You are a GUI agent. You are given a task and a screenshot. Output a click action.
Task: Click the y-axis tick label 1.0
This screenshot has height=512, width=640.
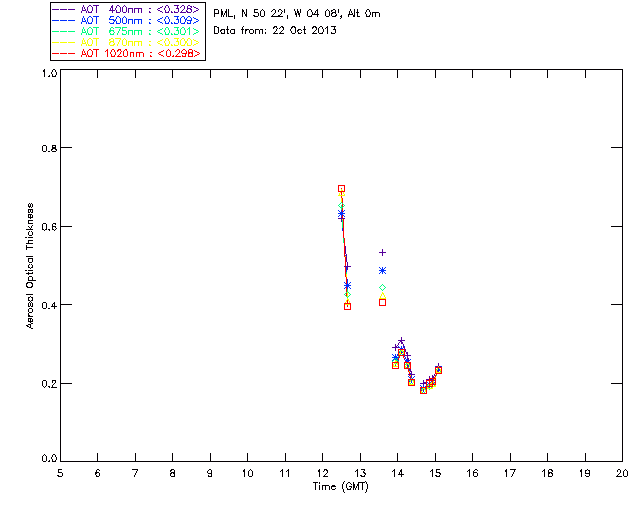point(49,73)
